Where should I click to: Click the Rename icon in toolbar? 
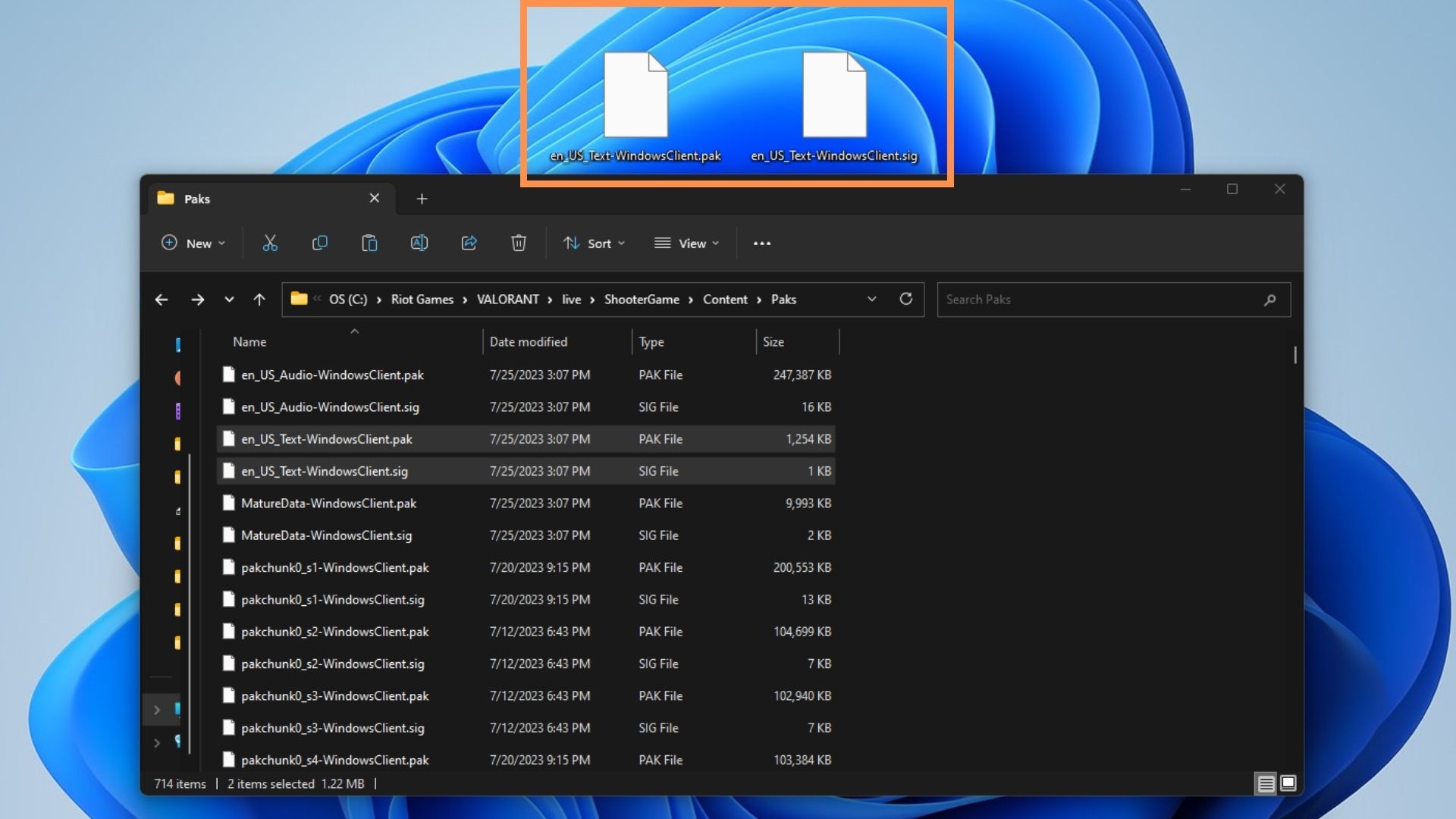click(419, 243)
